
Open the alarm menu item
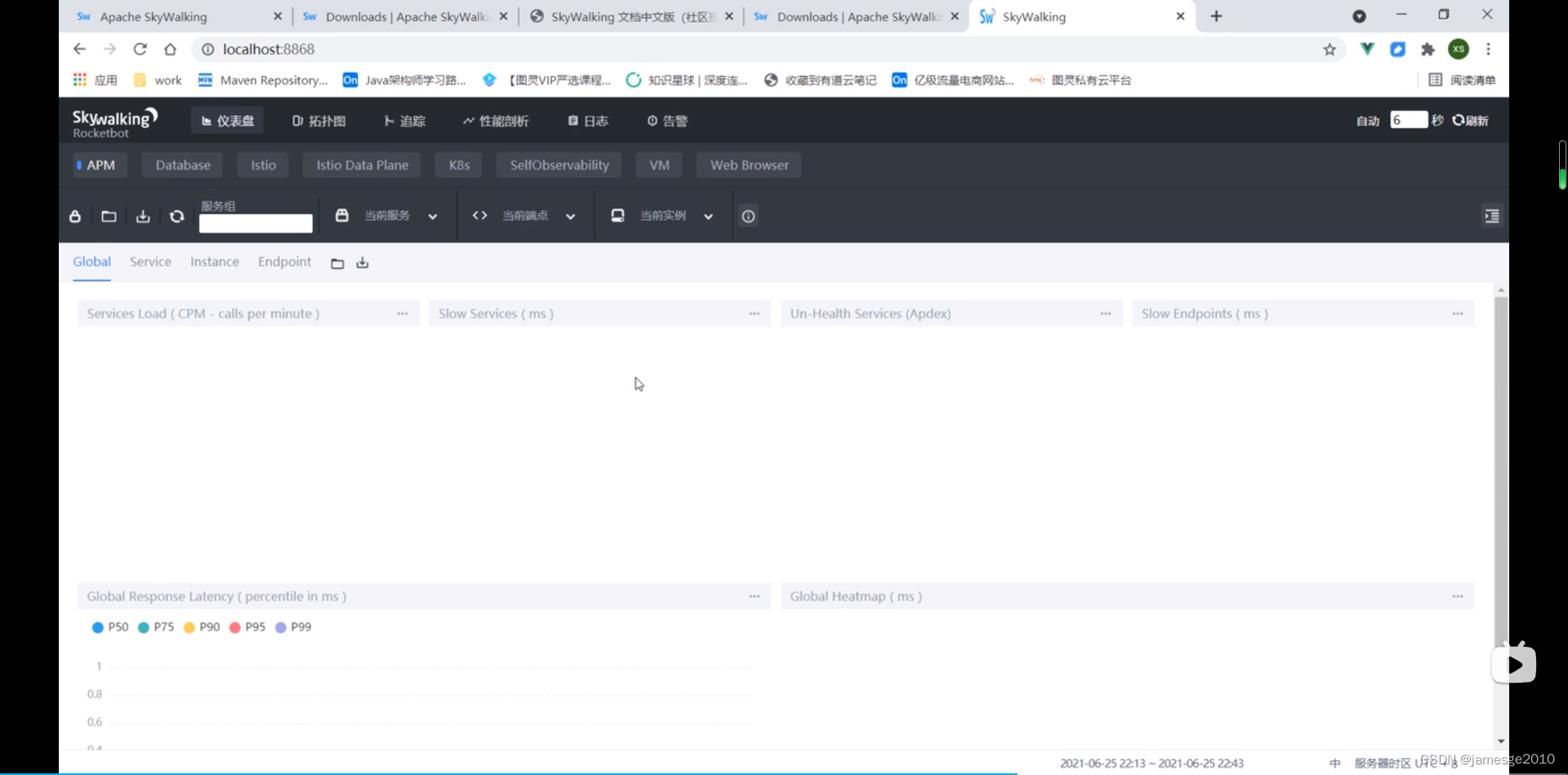coord(667,121)
